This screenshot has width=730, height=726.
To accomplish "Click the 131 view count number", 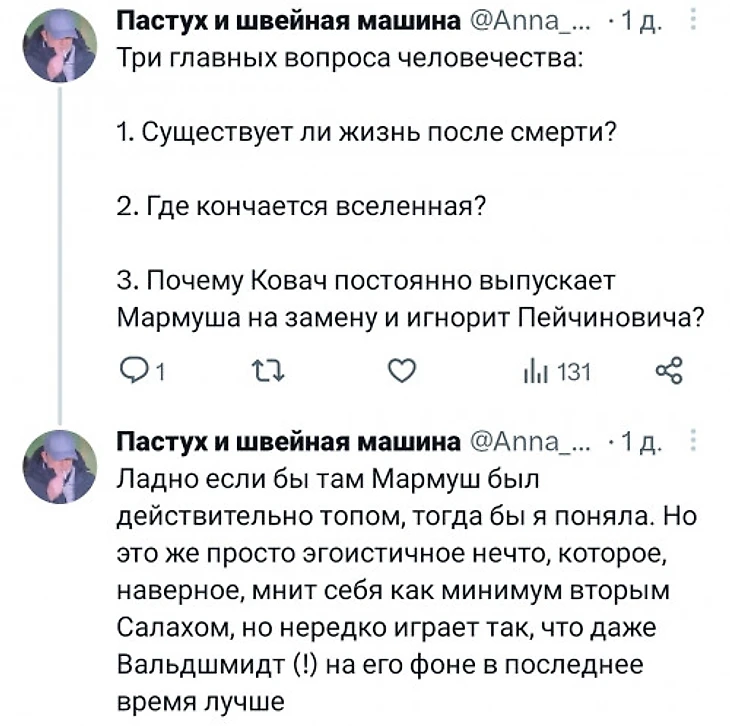I will coord(574,373).
